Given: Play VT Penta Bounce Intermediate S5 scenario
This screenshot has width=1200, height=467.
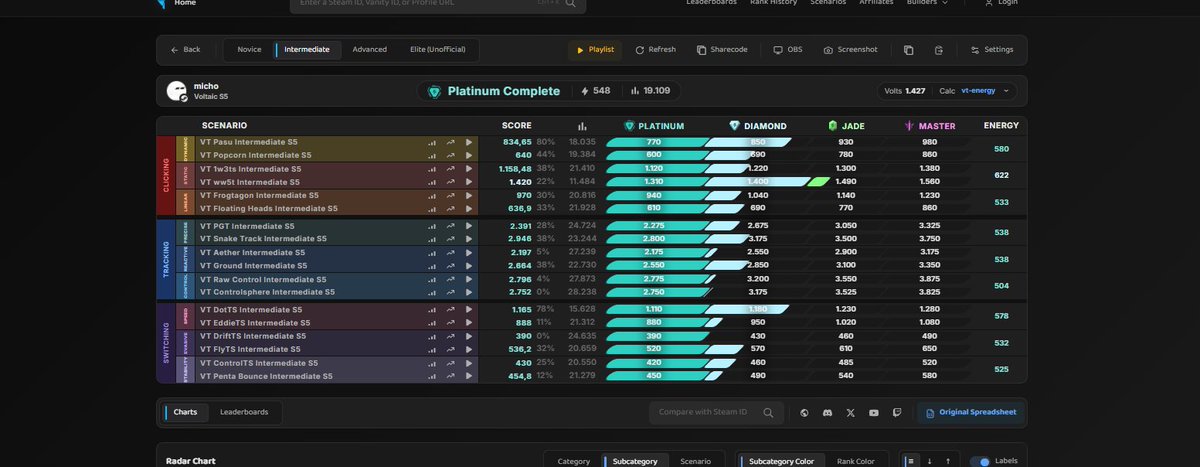Looking at the screenshot, I should (469, 376).
